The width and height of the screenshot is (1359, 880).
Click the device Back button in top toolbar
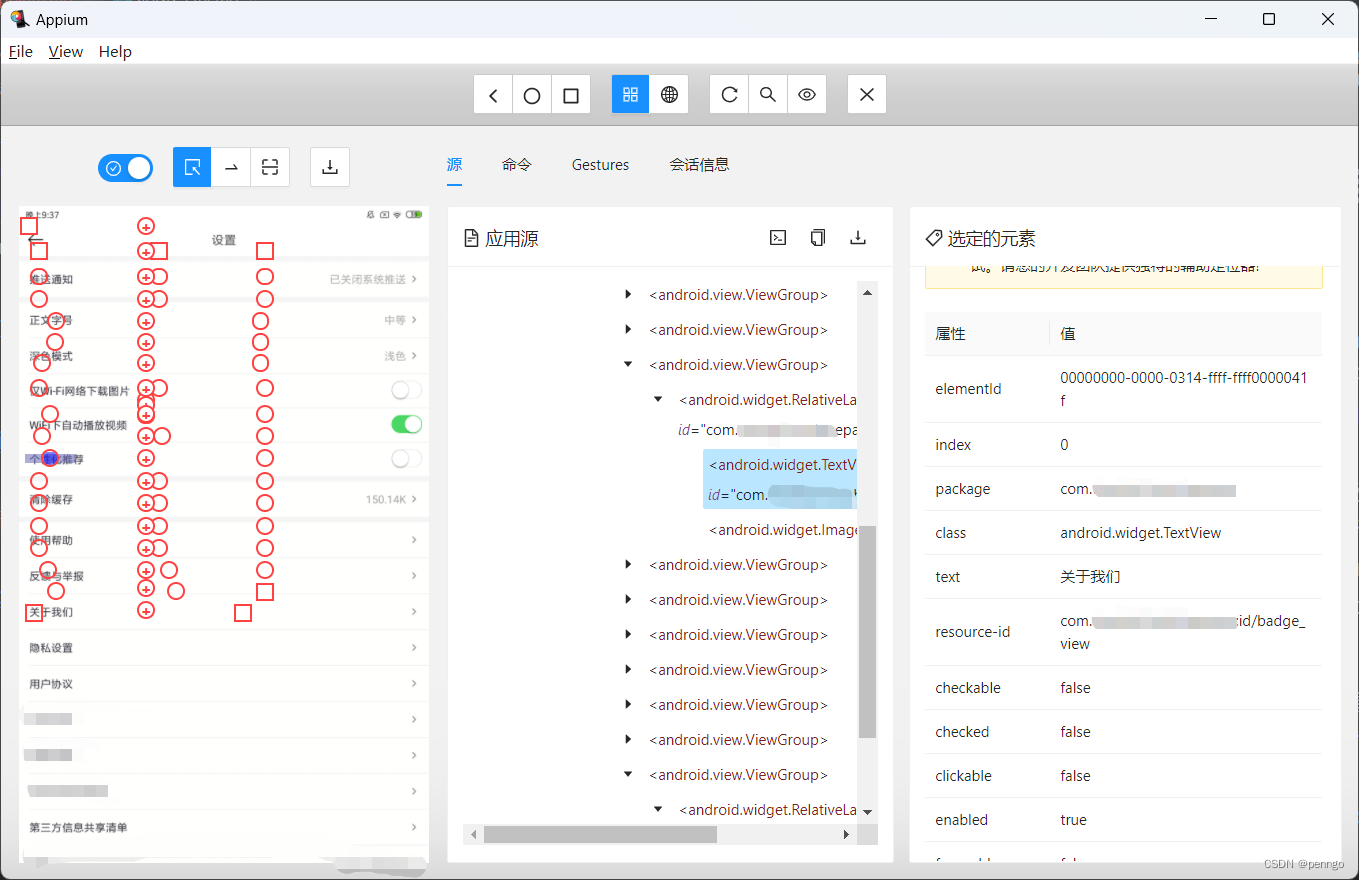pyautogui.click(x=493, y=95)
